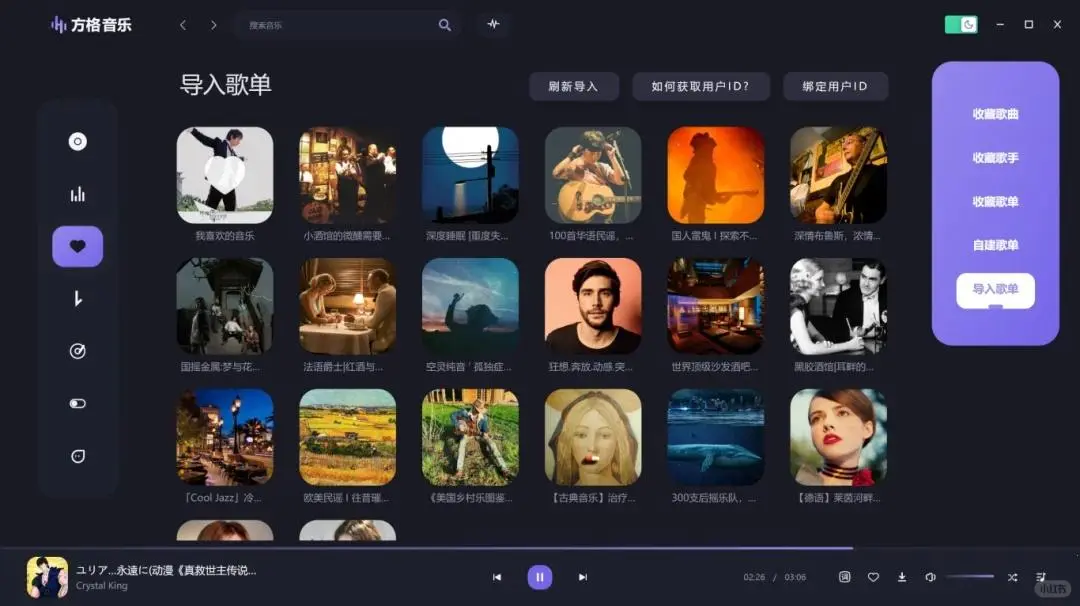This screenshot has width=1080, height=606.
Task: Click the 绑定用户ID button
Action: point(836,87)
